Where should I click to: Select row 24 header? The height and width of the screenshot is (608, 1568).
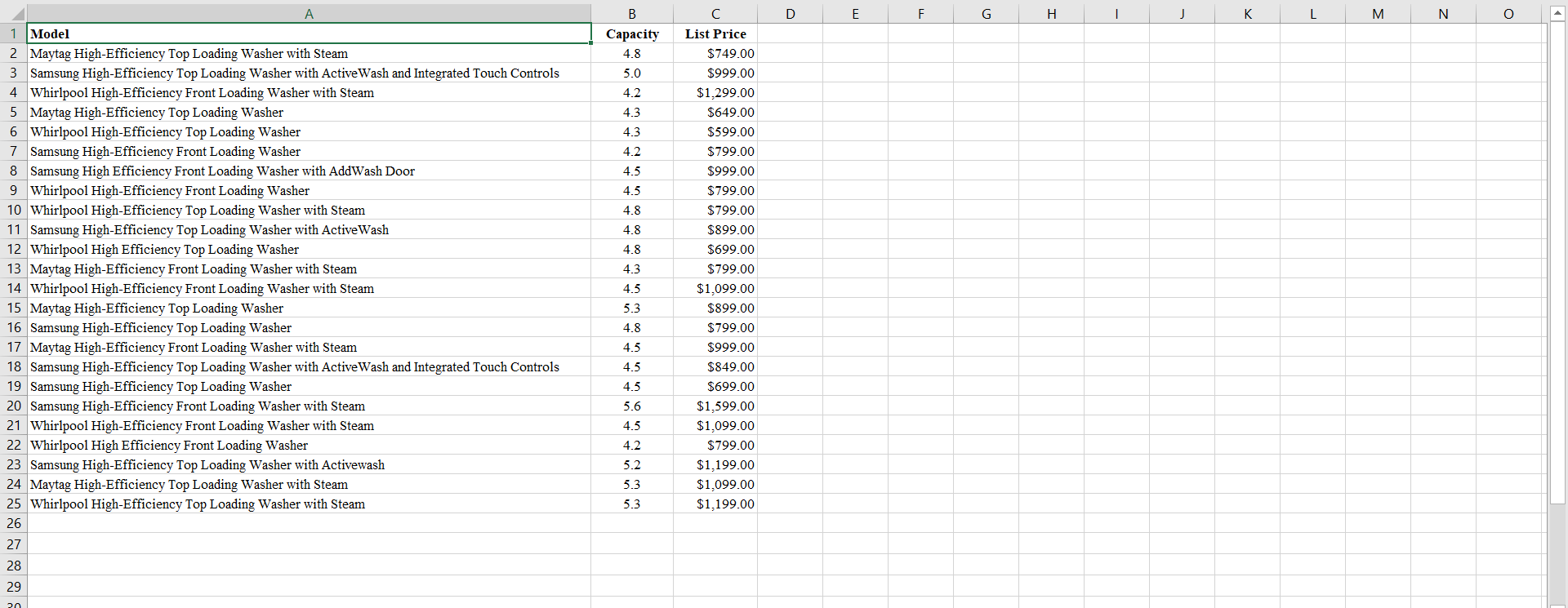(x=14, y=484)
